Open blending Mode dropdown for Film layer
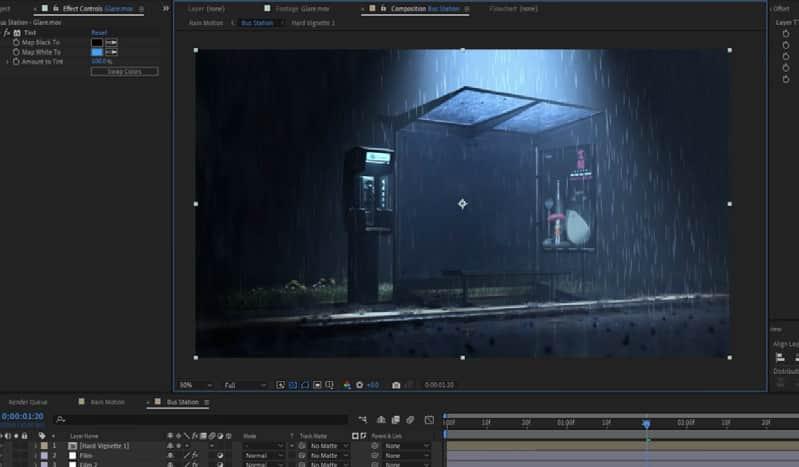The height and width of the screenshot is (467, 799). pyautogui.click(x=263, y=456)
